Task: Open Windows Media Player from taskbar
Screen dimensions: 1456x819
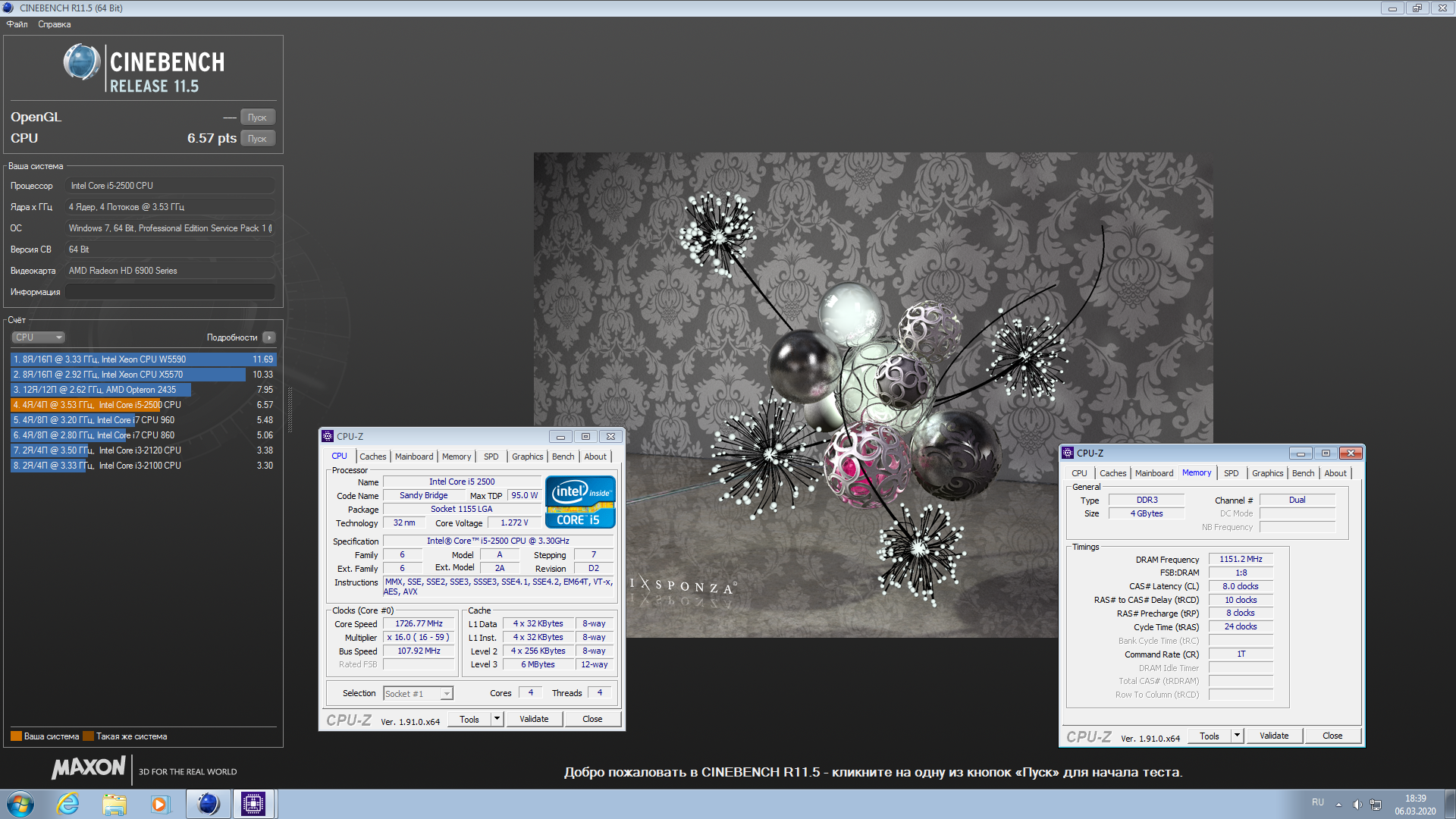Action: pyautogui.click(x=160, y=804)
